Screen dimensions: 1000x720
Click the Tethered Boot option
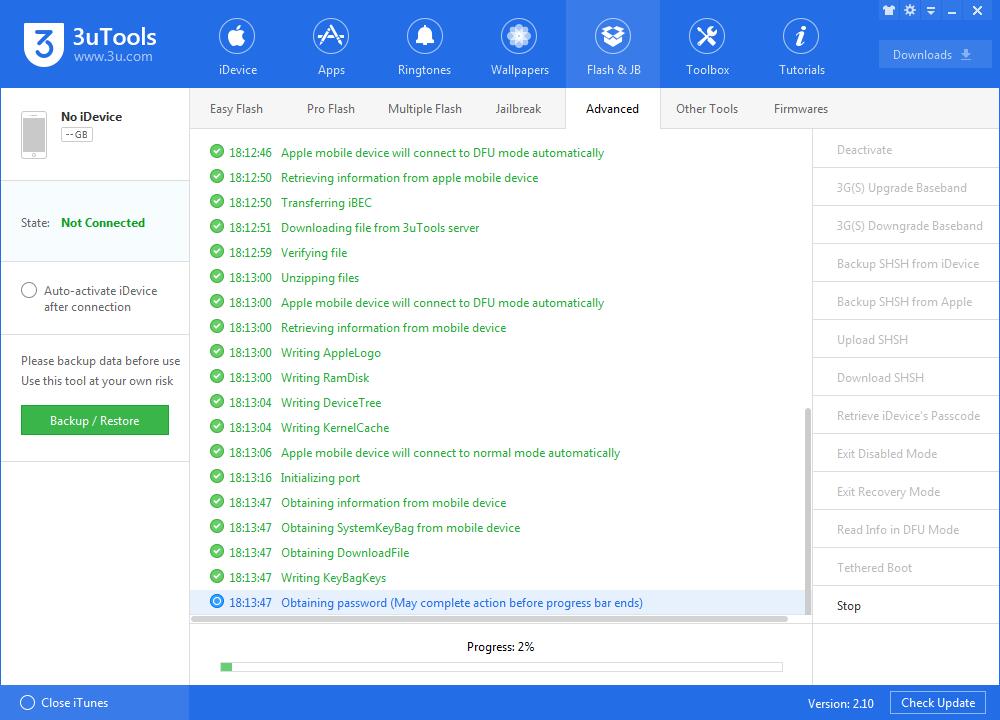click(x=906, y=568)
